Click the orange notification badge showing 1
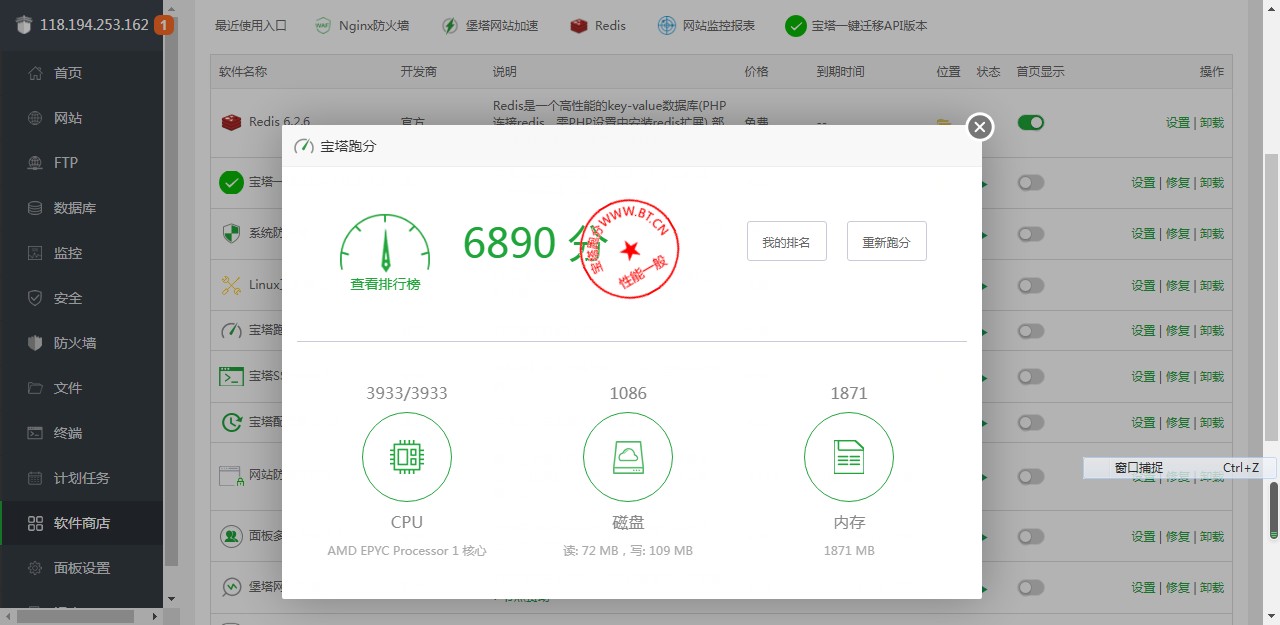 click(165, 25)
